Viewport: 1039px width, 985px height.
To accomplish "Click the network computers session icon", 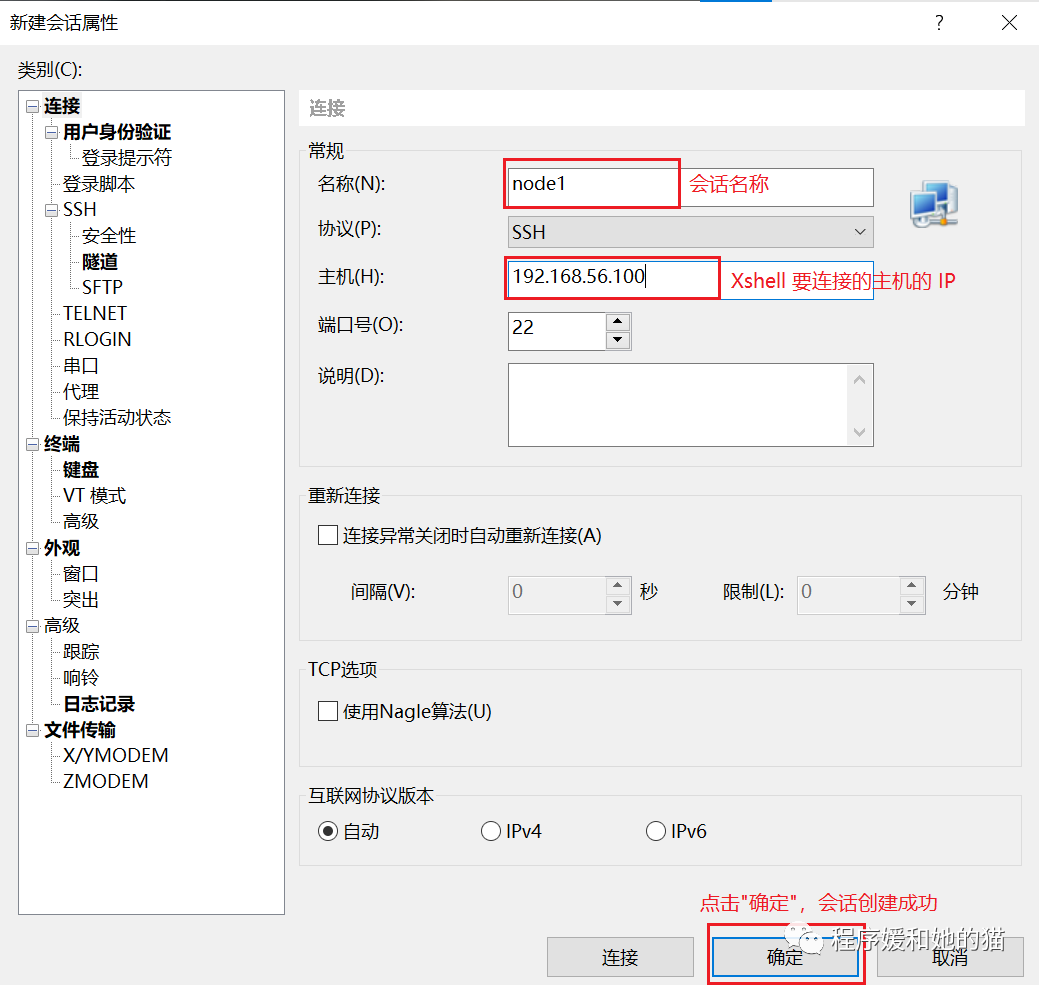I will pos(934,204).
